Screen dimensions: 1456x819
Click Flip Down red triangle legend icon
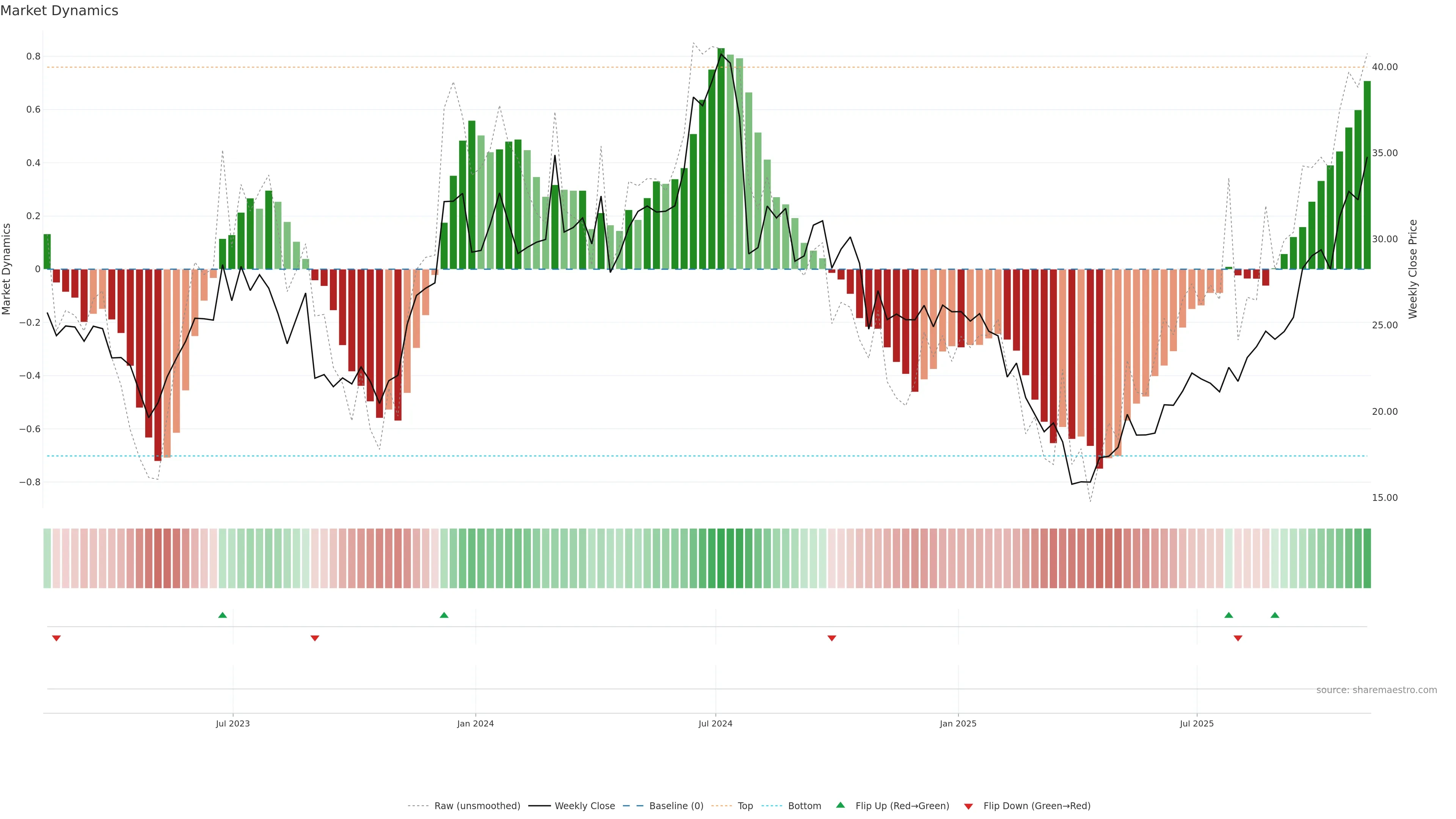click(968, 806)
